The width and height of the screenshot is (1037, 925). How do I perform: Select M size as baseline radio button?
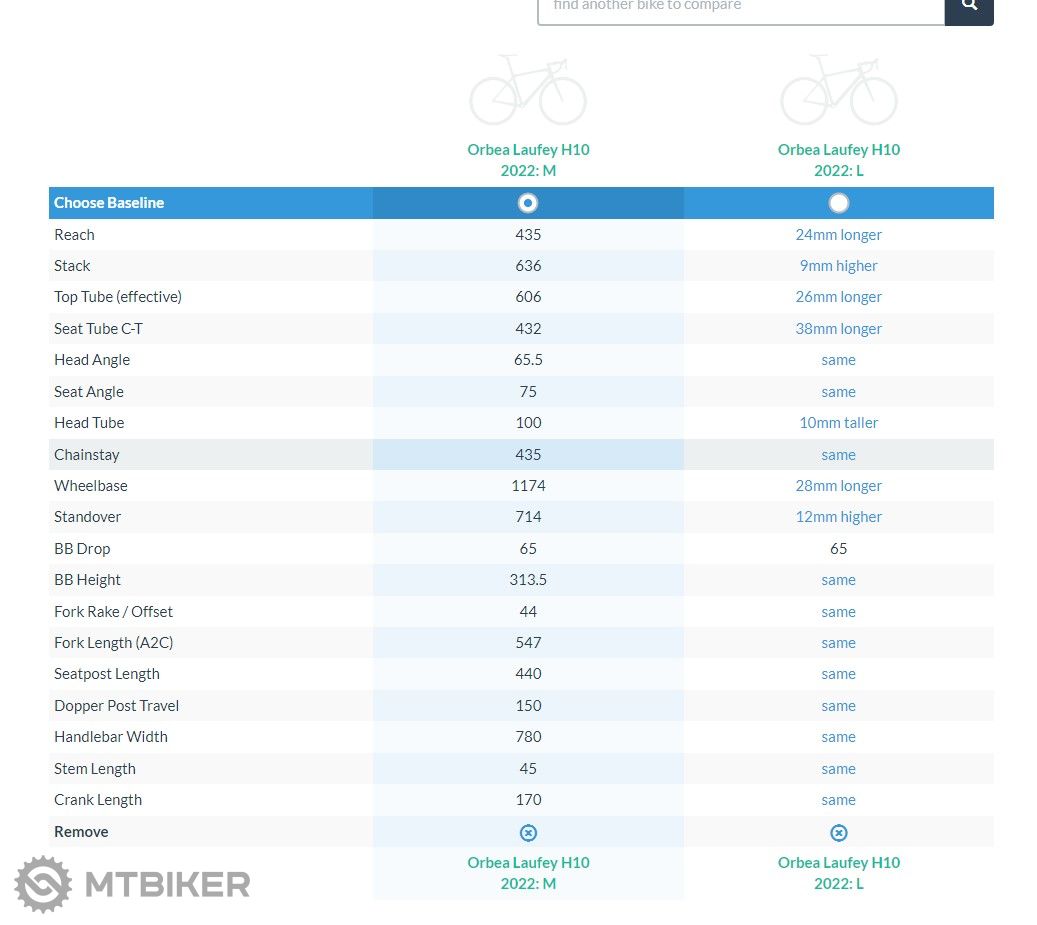[528, 203]
